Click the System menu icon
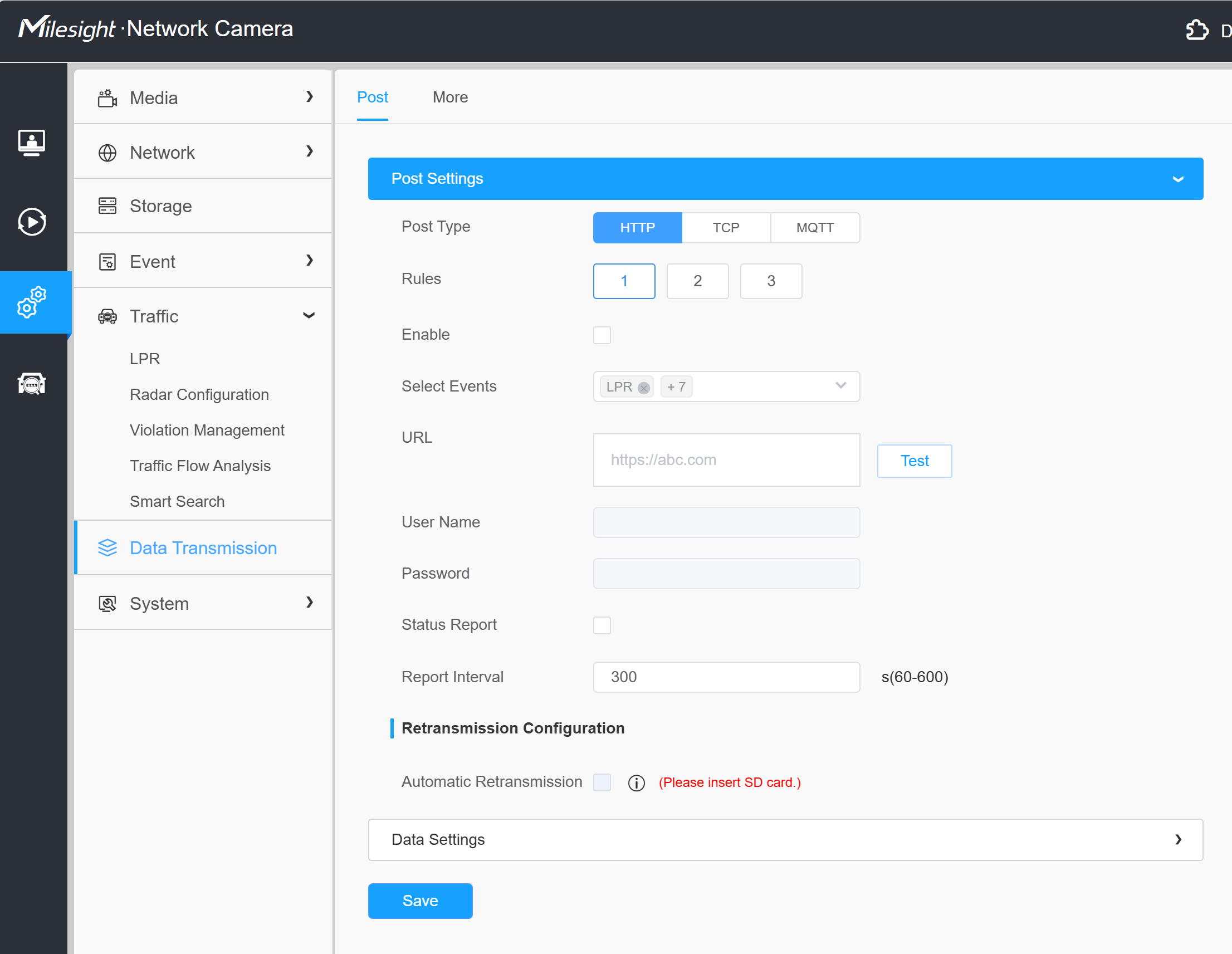The height and width of the screenshot is (954, 1232). [x=107, y=604]
